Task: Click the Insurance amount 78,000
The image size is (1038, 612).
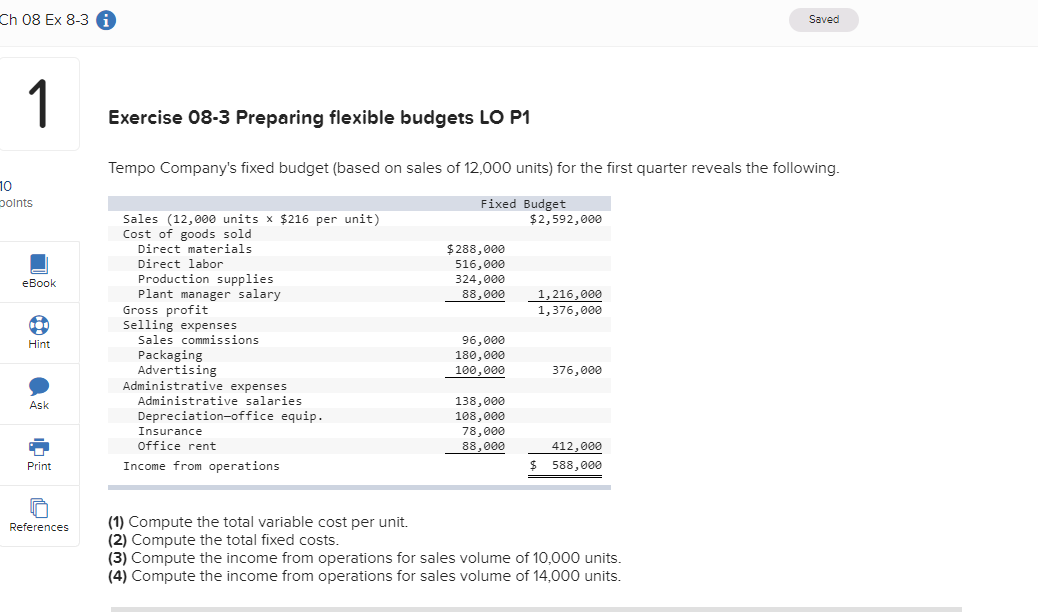Action: pos(483,431)
